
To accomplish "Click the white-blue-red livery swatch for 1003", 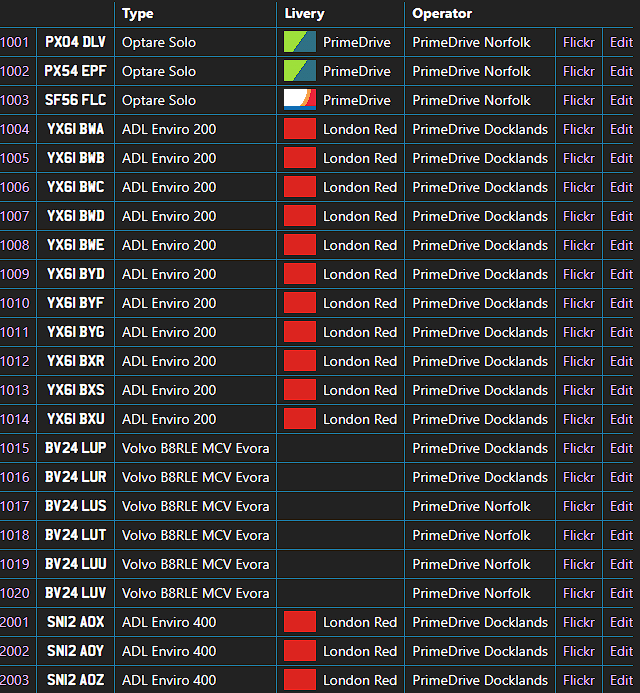I will coord(300,100).
